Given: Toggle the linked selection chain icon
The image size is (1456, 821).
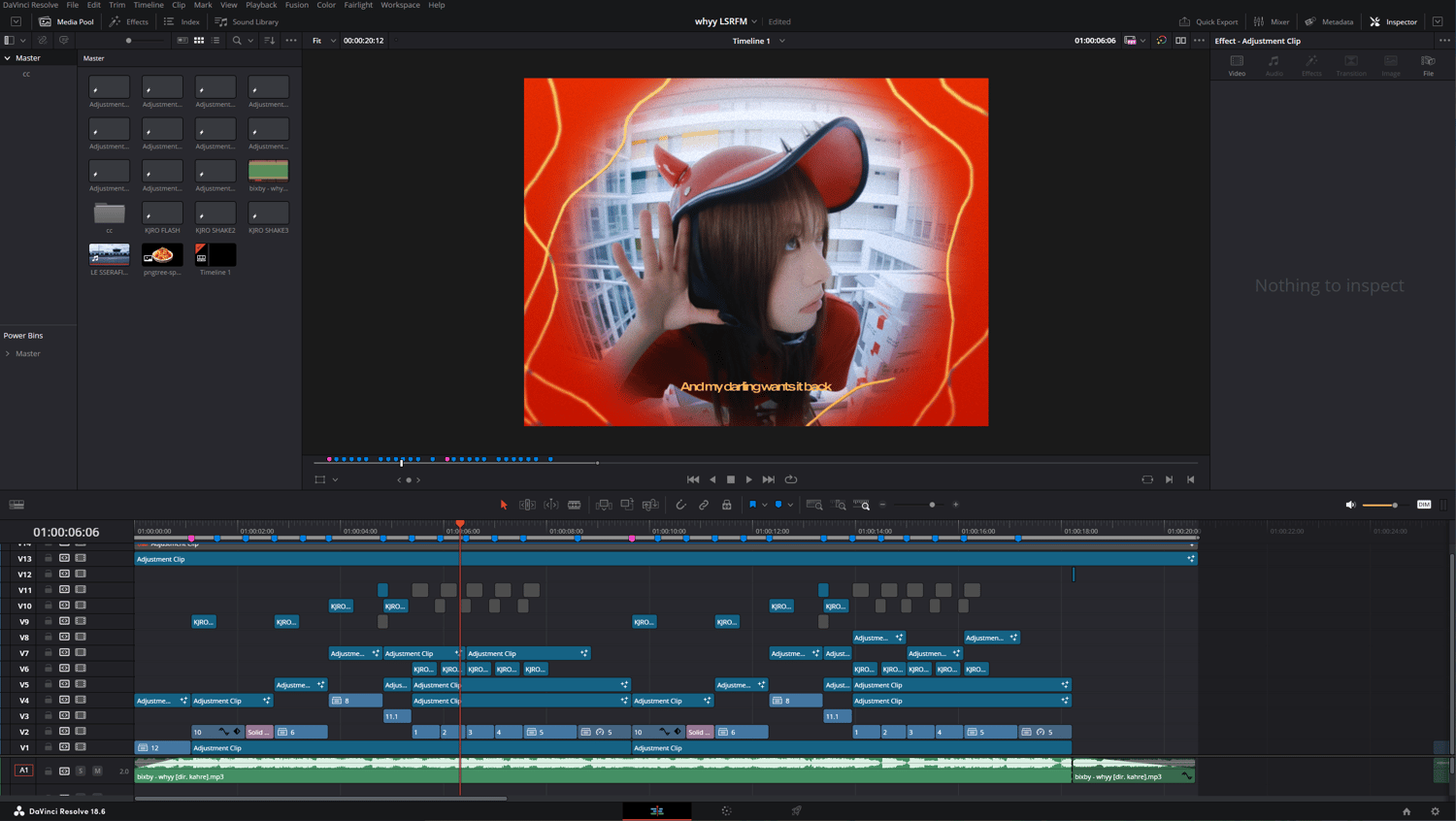Looking at the screenshot, I should (704, 505).
